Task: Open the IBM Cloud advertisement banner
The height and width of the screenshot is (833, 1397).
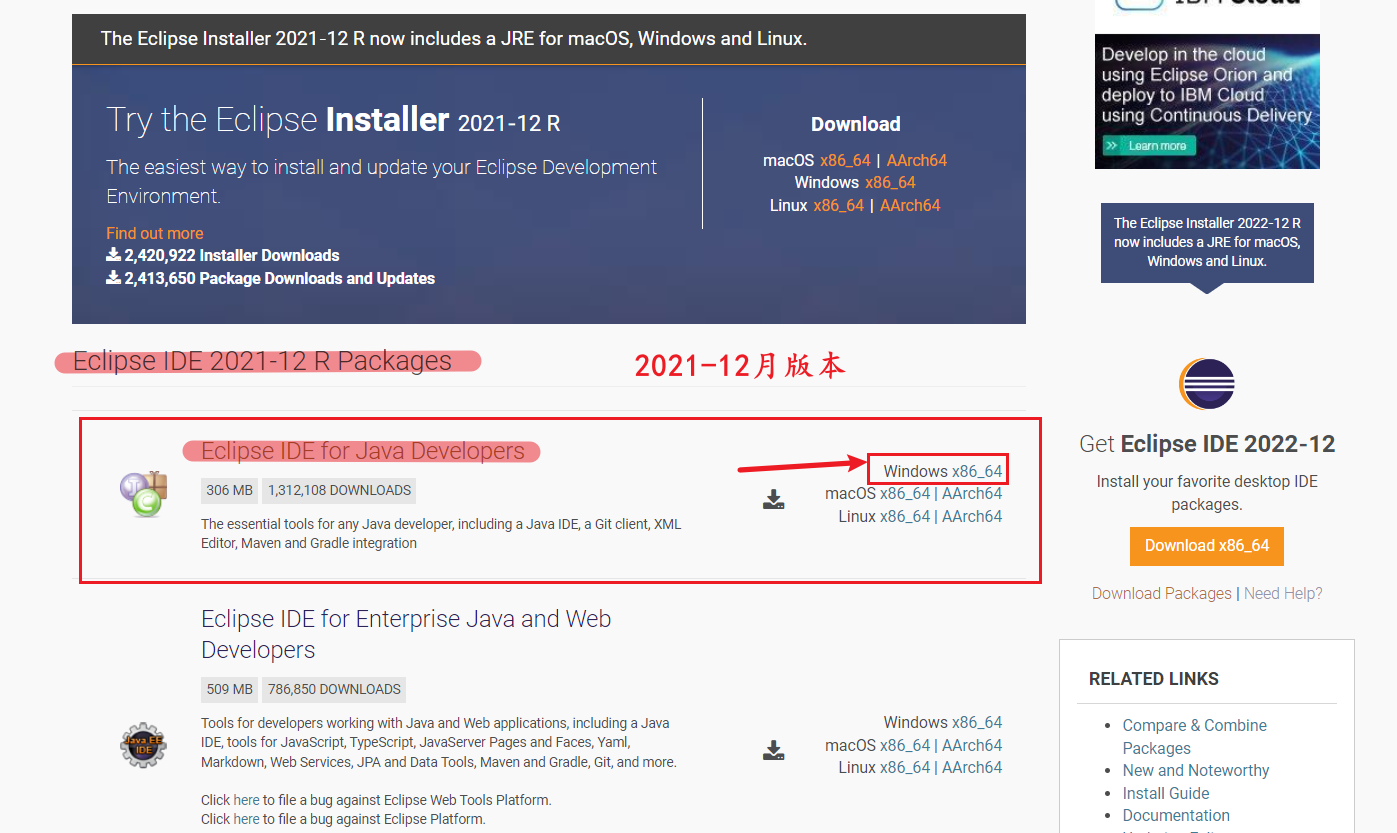Action: [x=1207, y=84]
